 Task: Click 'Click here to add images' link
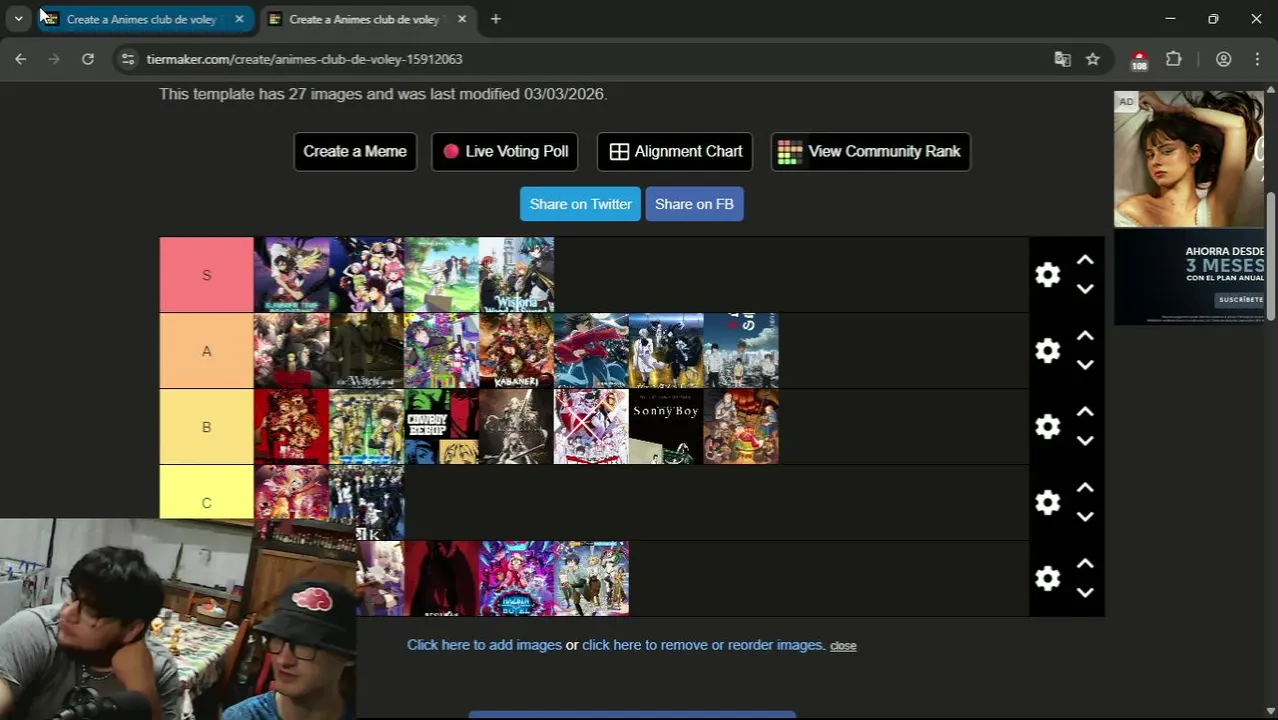coord(484,645)
